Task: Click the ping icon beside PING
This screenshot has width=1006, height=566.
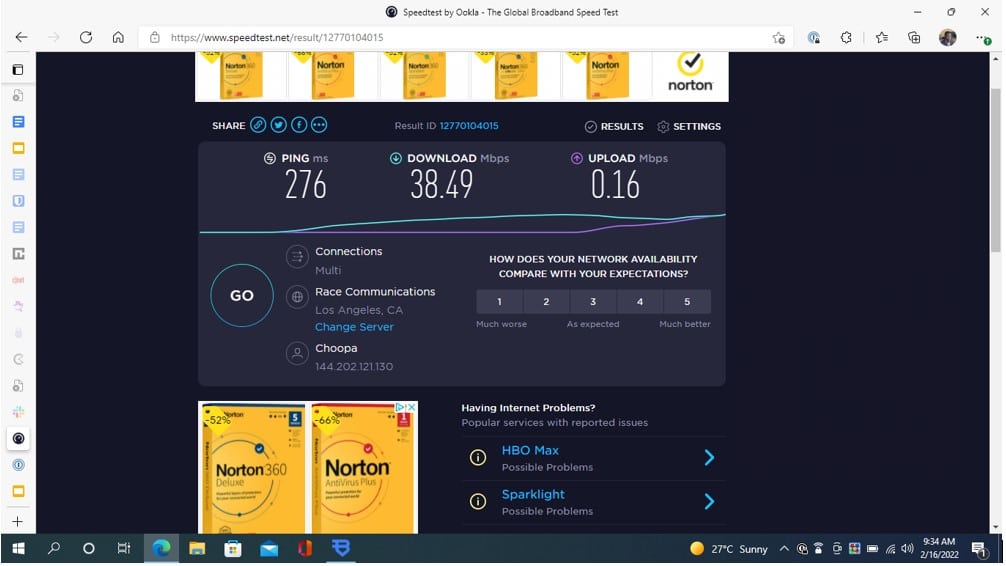Action: tap(270, 159)
